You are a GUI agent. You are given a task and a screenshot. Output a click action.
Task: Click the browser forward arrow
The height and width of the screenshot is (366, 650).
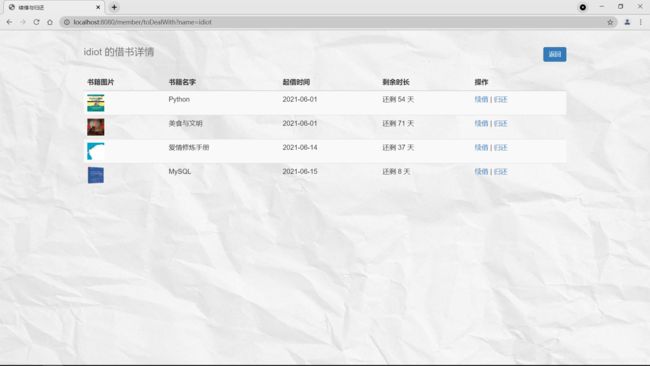click(23, 22)
